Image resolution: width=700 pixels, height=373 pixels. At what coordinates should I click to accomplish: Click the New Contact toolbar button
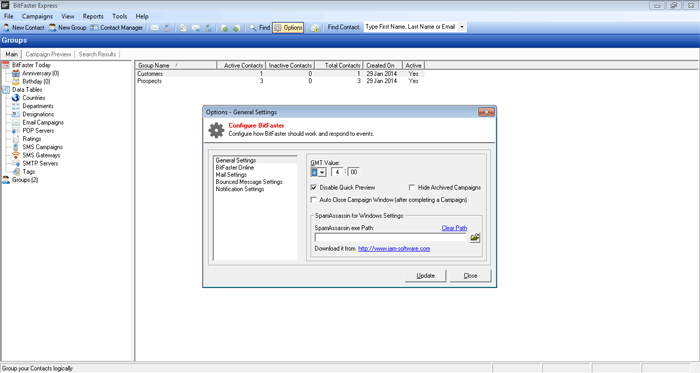(x=24, y=28)
